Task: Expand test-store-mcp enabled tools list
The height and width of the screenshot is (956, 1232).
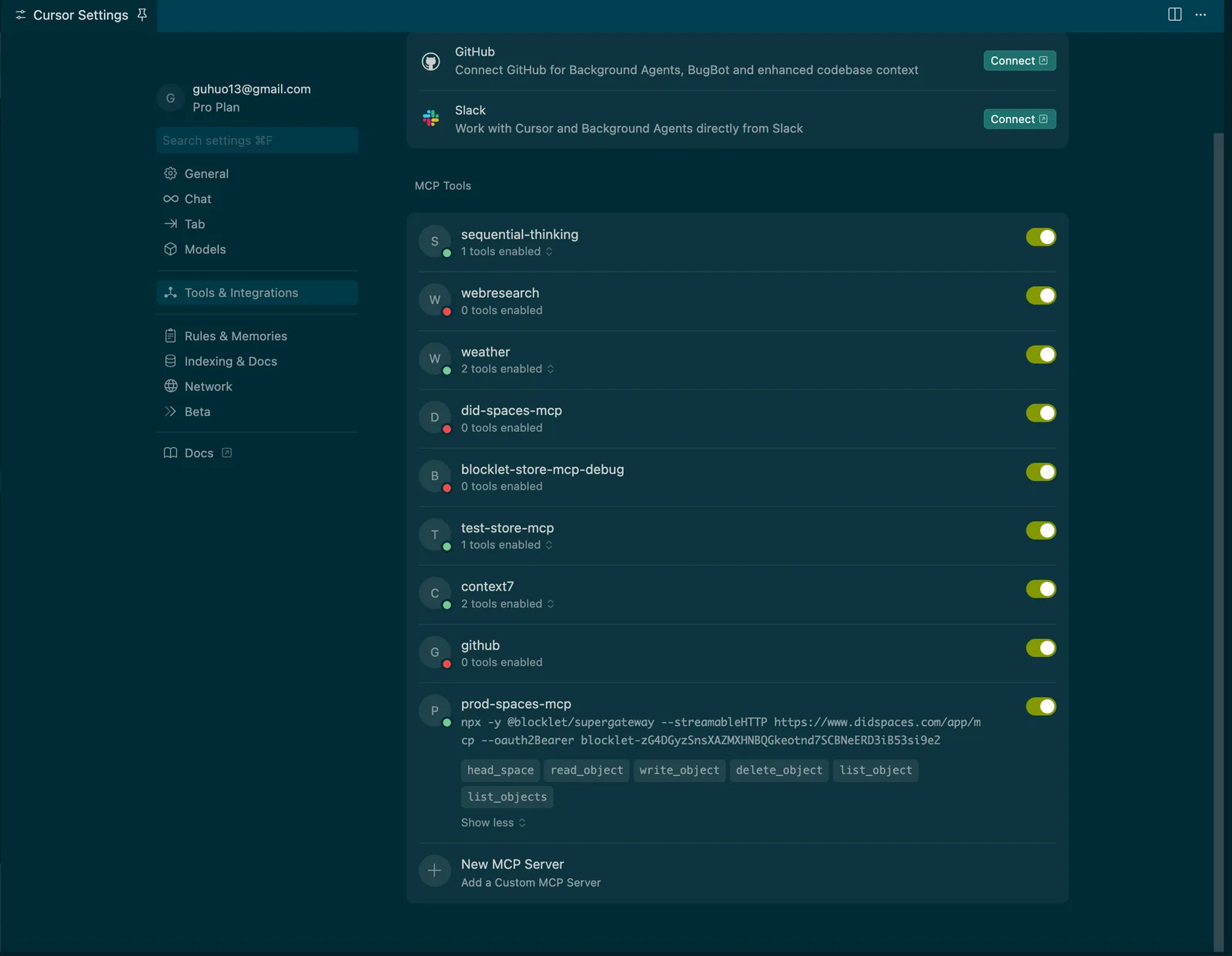Action: click(507, 545)
